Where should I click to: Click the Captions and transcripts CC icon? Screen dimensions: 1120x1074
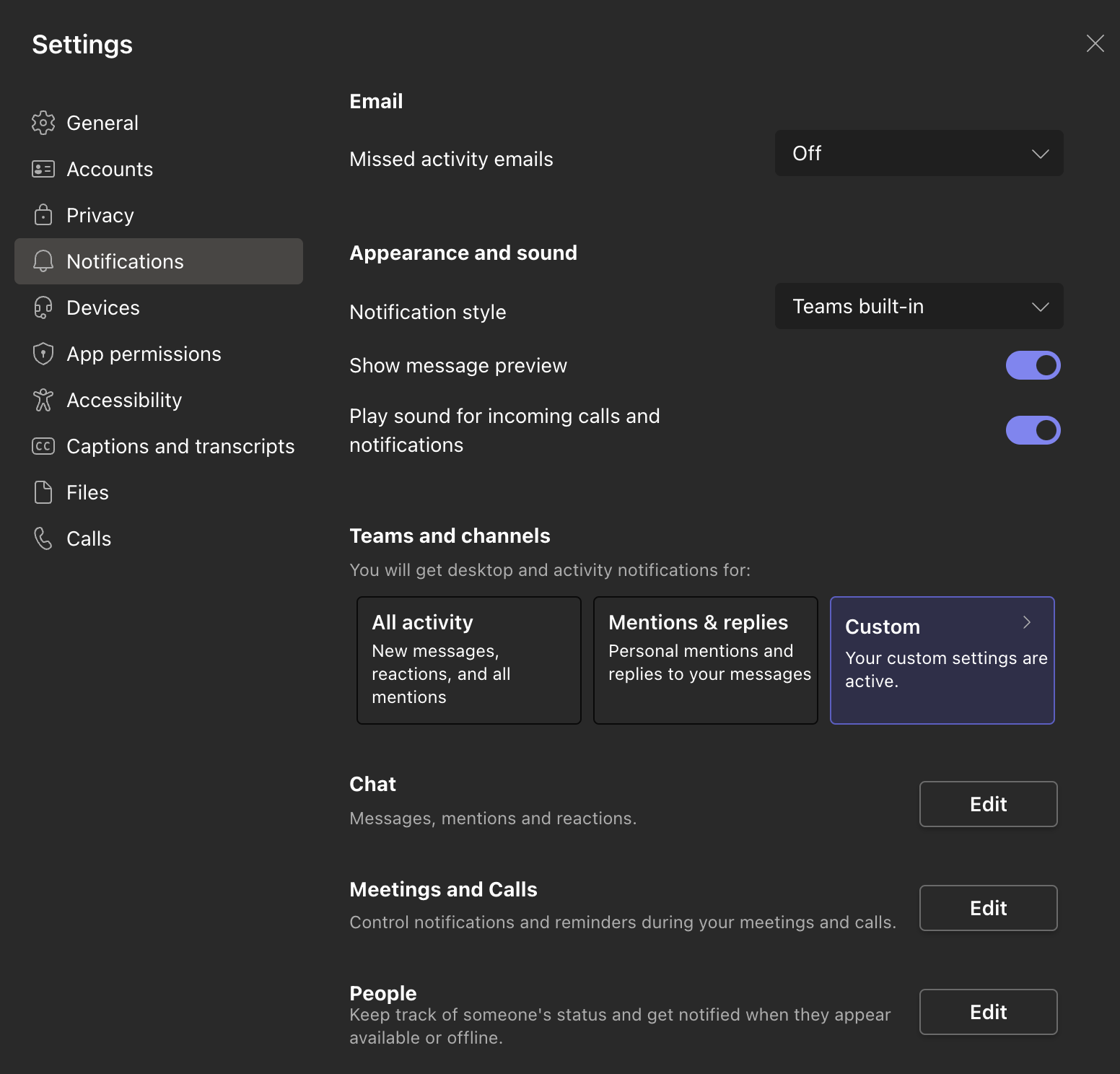tap(43, 446)
